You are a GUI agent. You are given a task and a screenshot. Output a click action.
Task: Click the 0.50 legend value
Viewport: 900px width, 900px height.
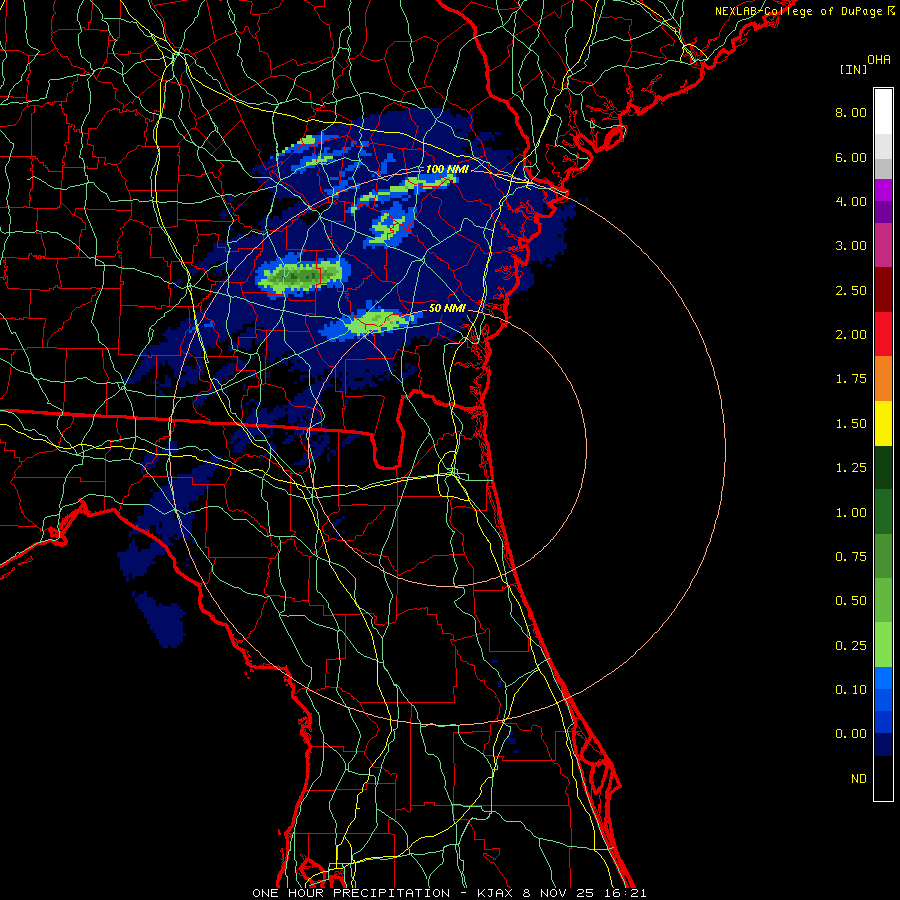click(x=851, y=601)
